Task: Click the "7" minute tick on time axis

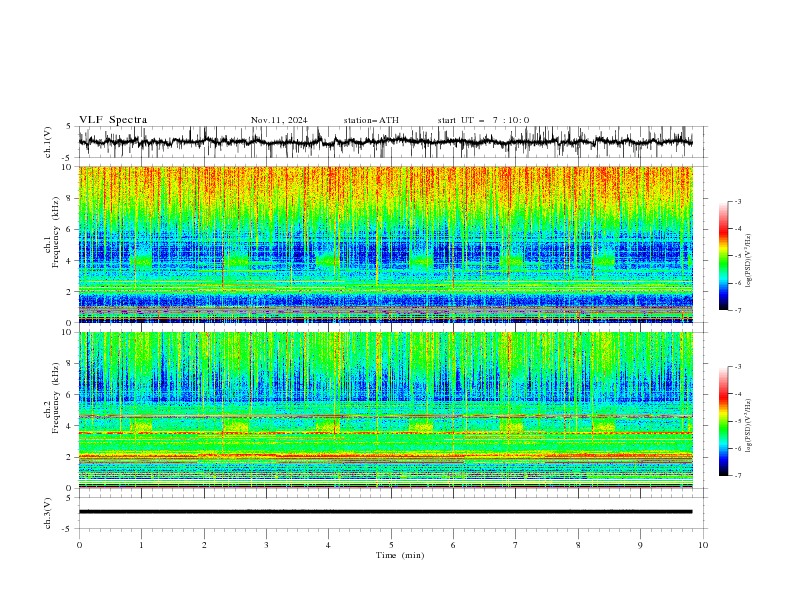Action: pos(515,545)
